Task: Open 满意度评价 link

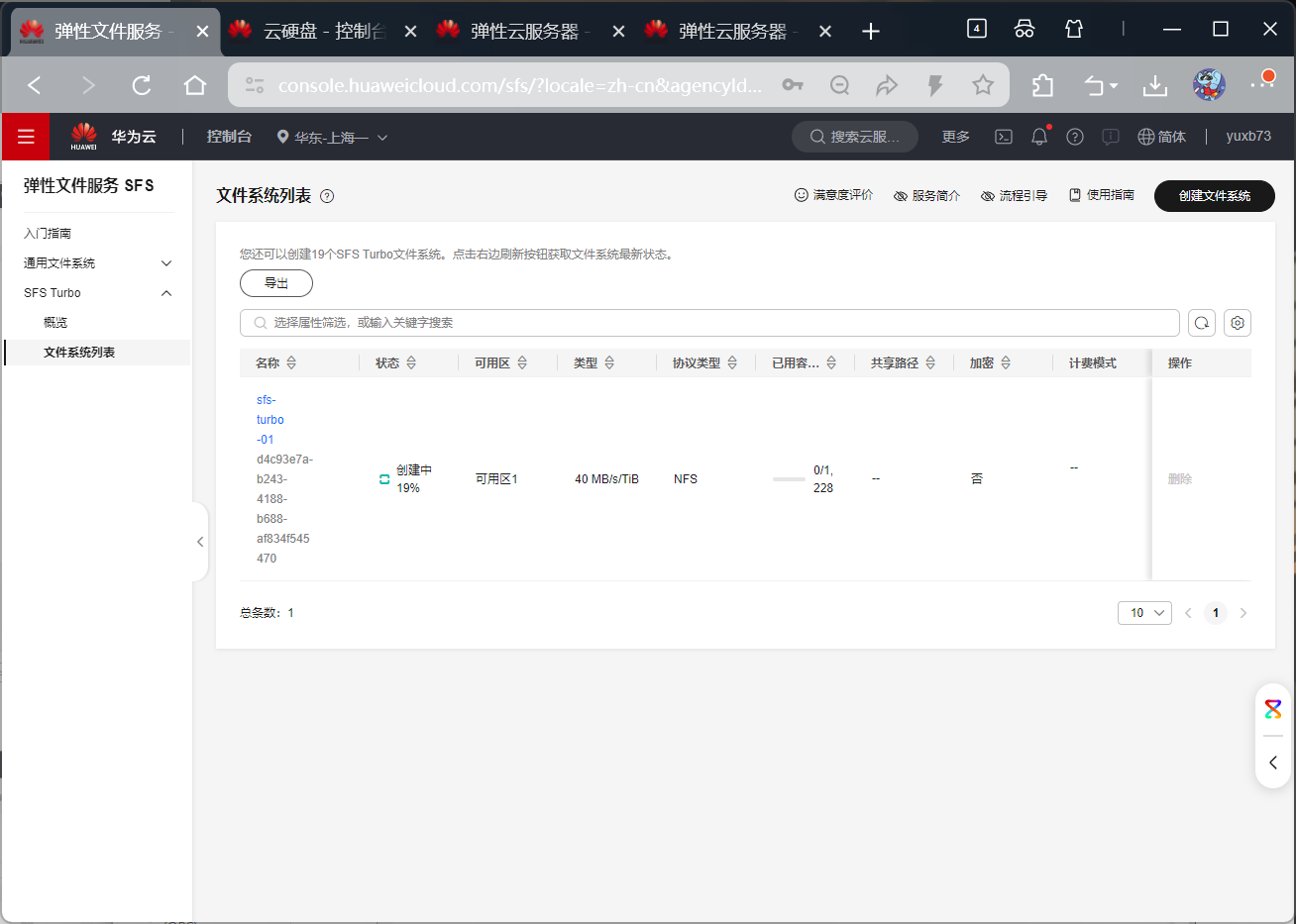Action: click(x=833, y=195)
